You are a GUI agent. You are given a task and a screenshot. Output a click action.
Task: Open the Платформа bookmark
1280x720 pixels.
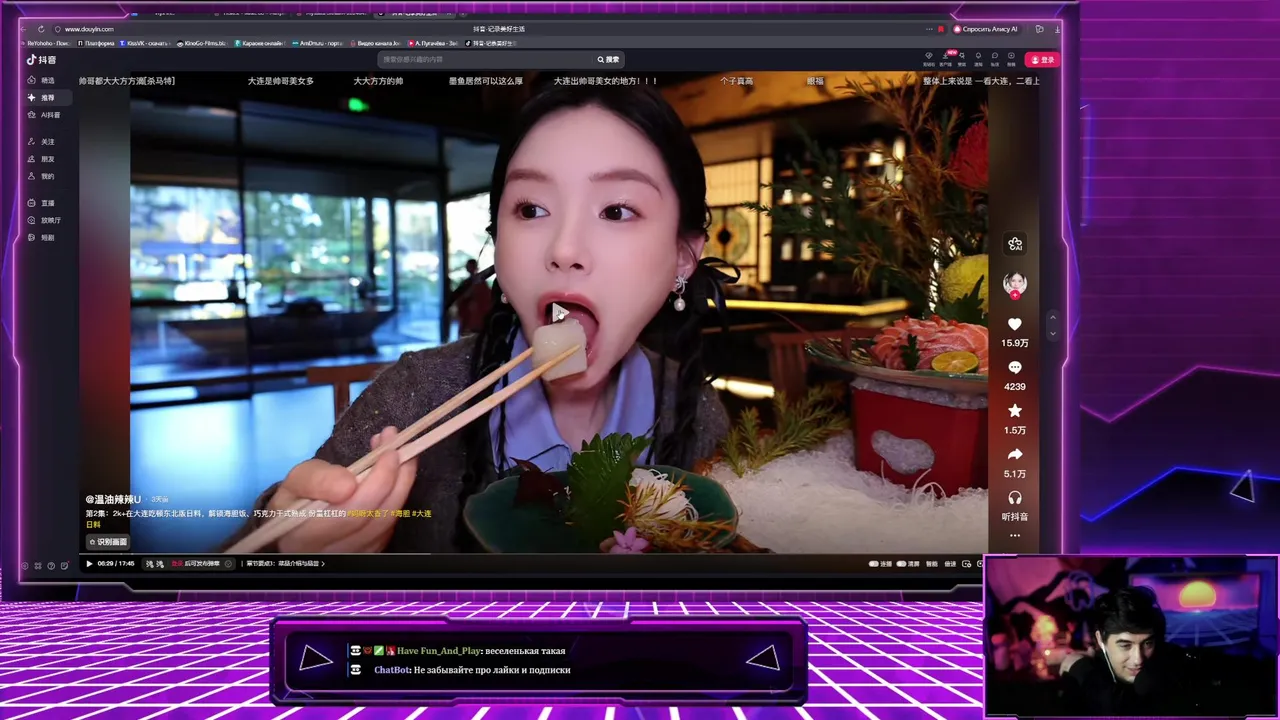click(95, 43)
